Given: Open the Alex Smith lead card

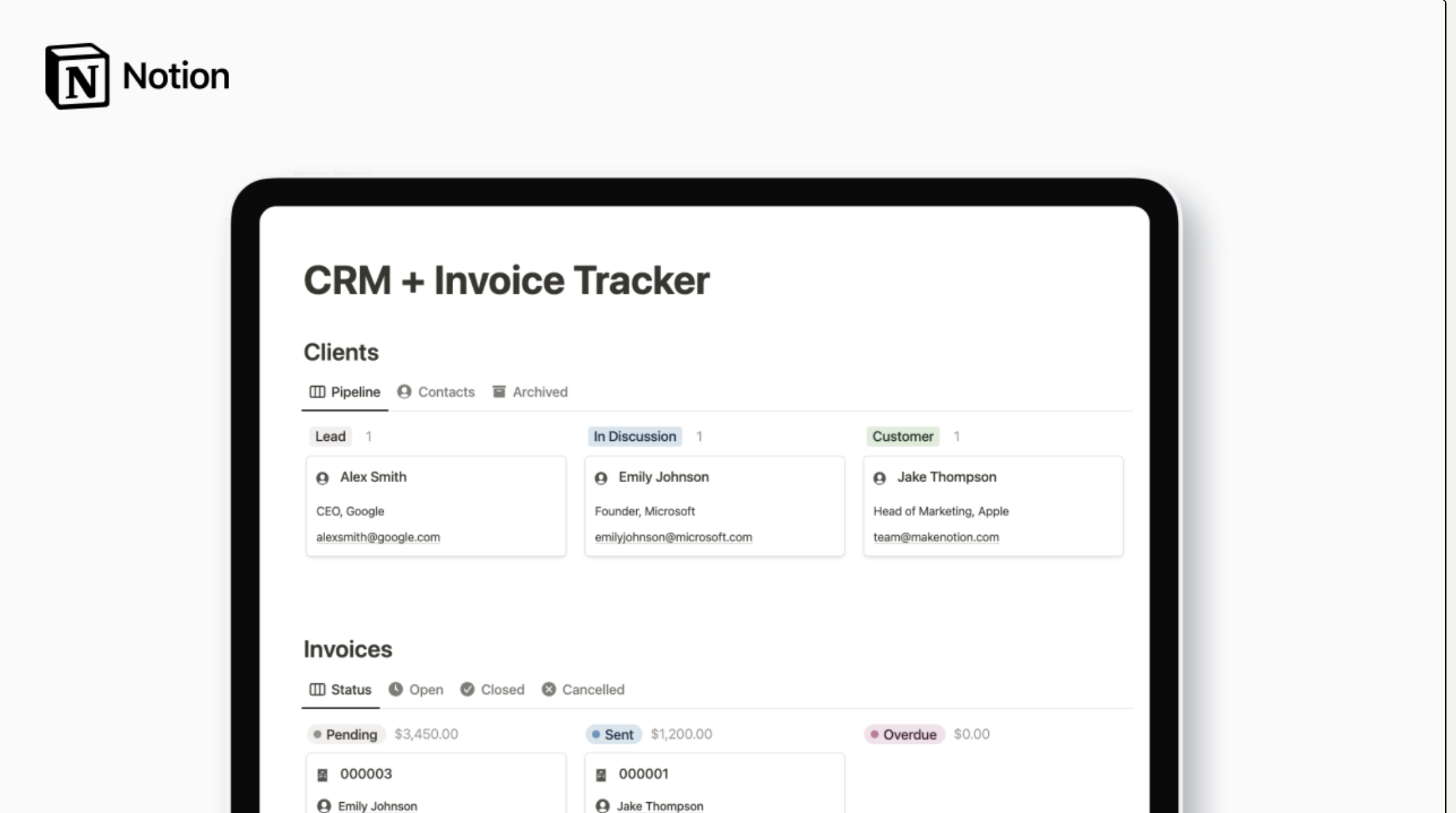Looking at the screenshot, I should [373, 477].
